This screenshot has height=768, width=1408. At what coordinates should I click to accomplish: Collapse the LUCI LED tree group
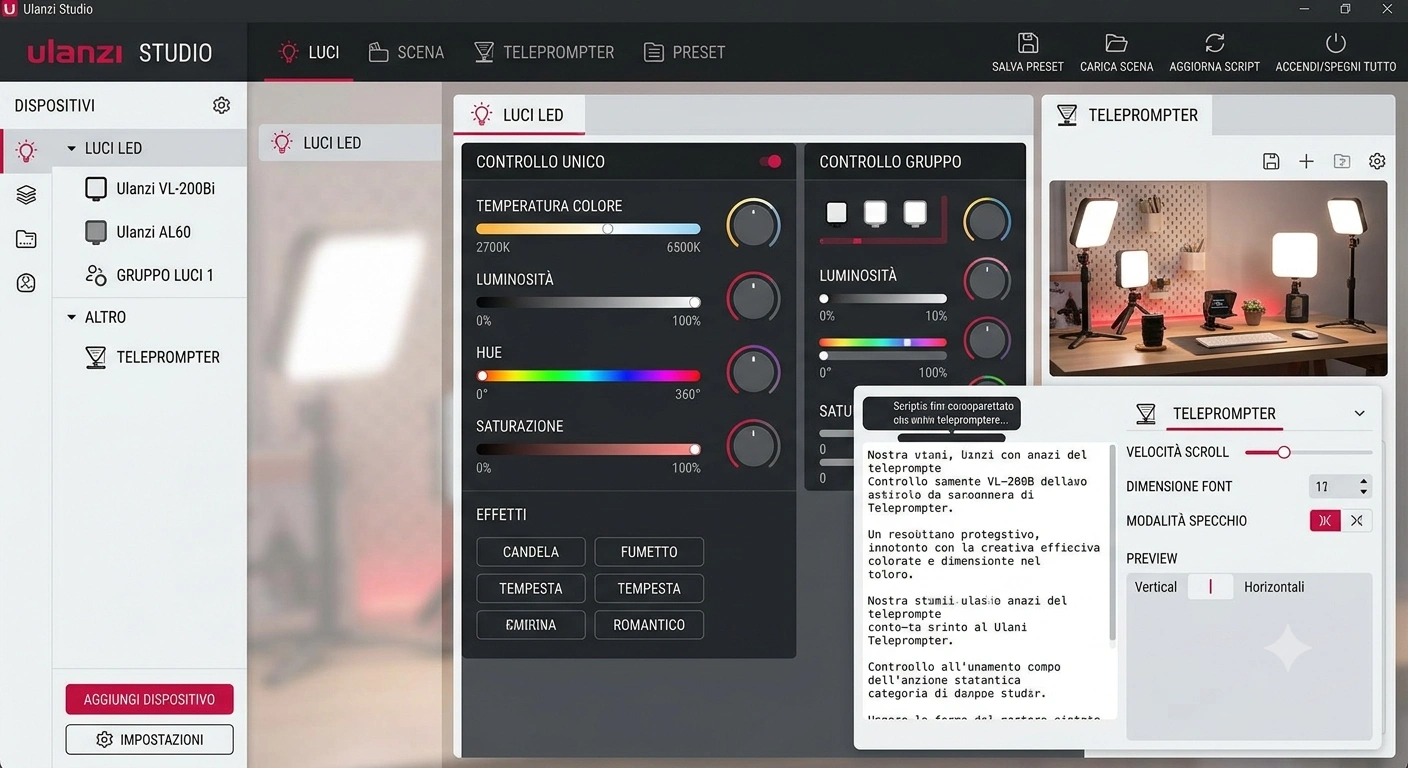click(x=71, y=148)
